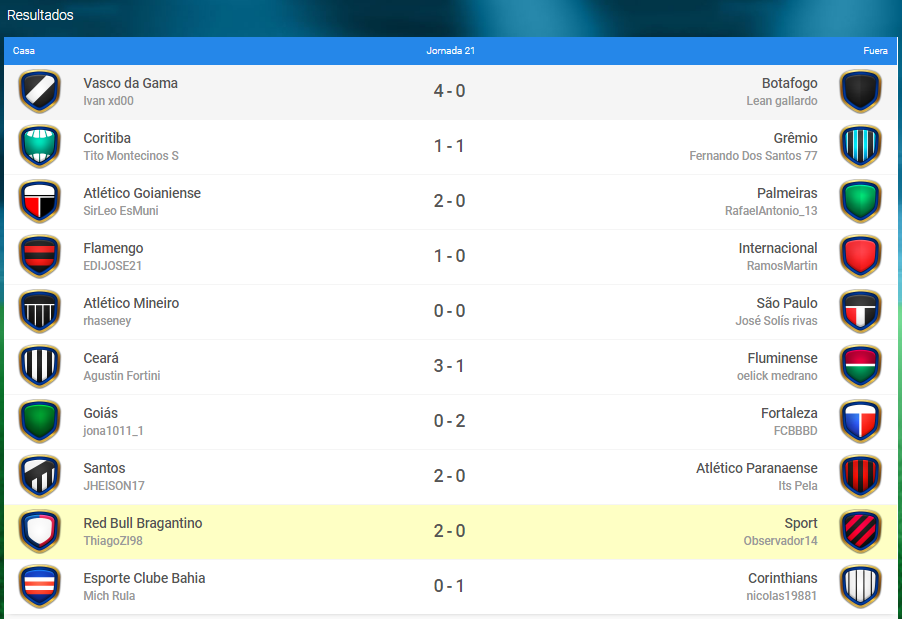Open the Corinthians white striped crest
Viewport: 902px width, 619px height.
(861, 587)
